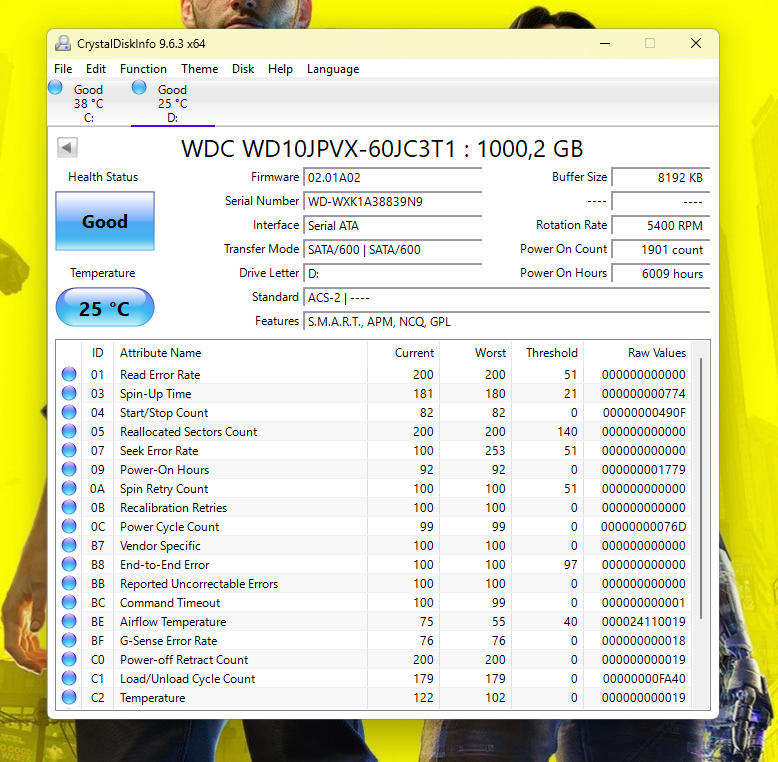Open the Function menu
This screenshot has height=762, width=778.
click(143, 69)
